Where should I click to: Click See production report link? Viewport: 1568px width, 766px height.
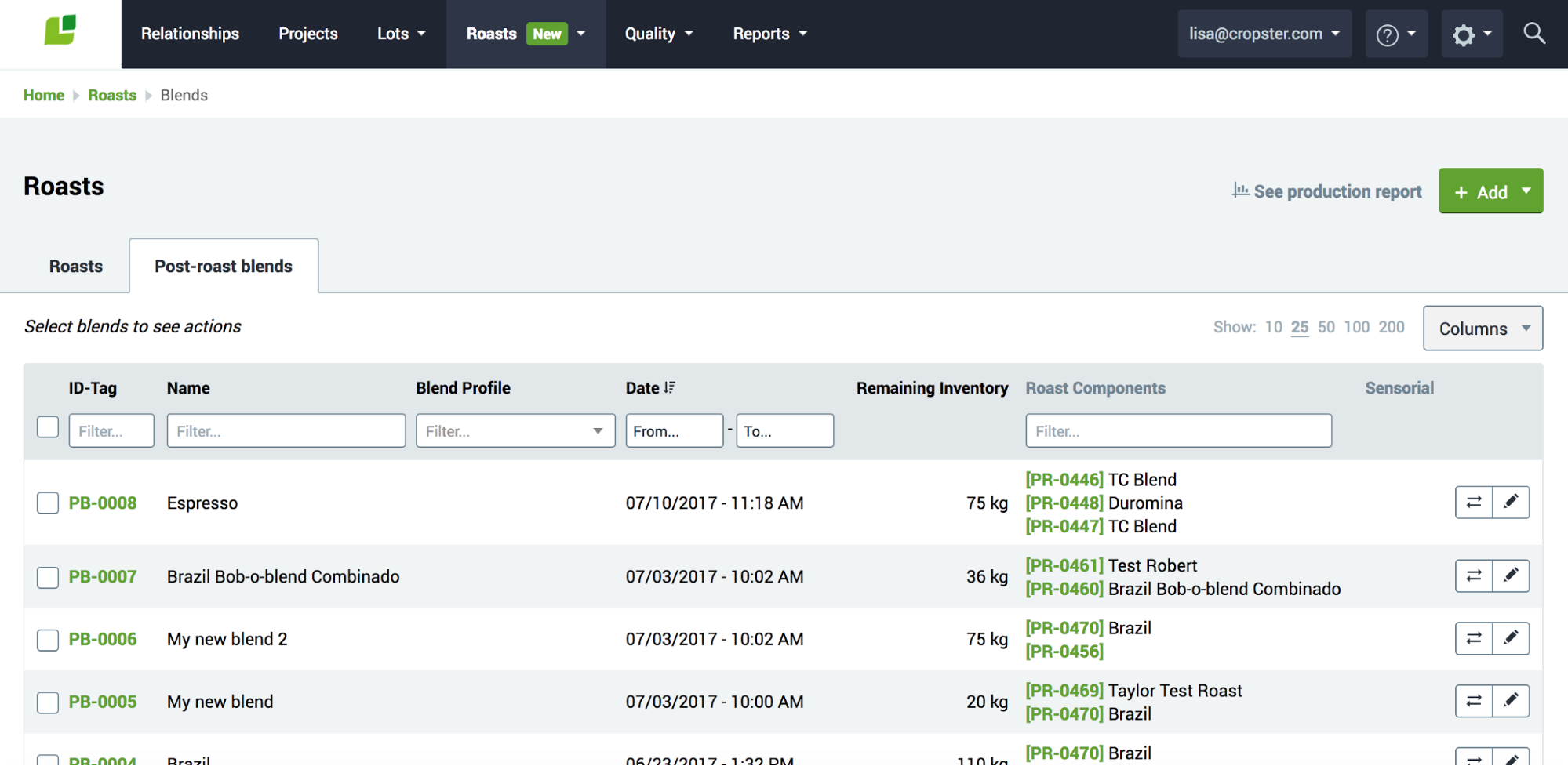click(x=1327, y=191)
